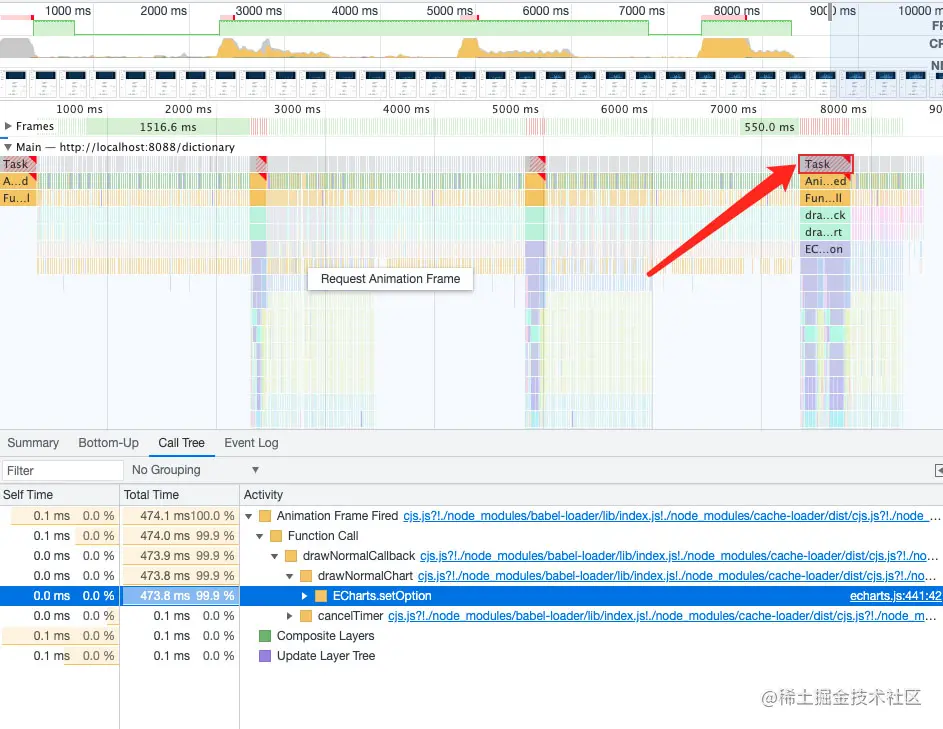Select the Update Layer Tree row
This screenshot has width=943, height=729.
[x=472, y=656]
